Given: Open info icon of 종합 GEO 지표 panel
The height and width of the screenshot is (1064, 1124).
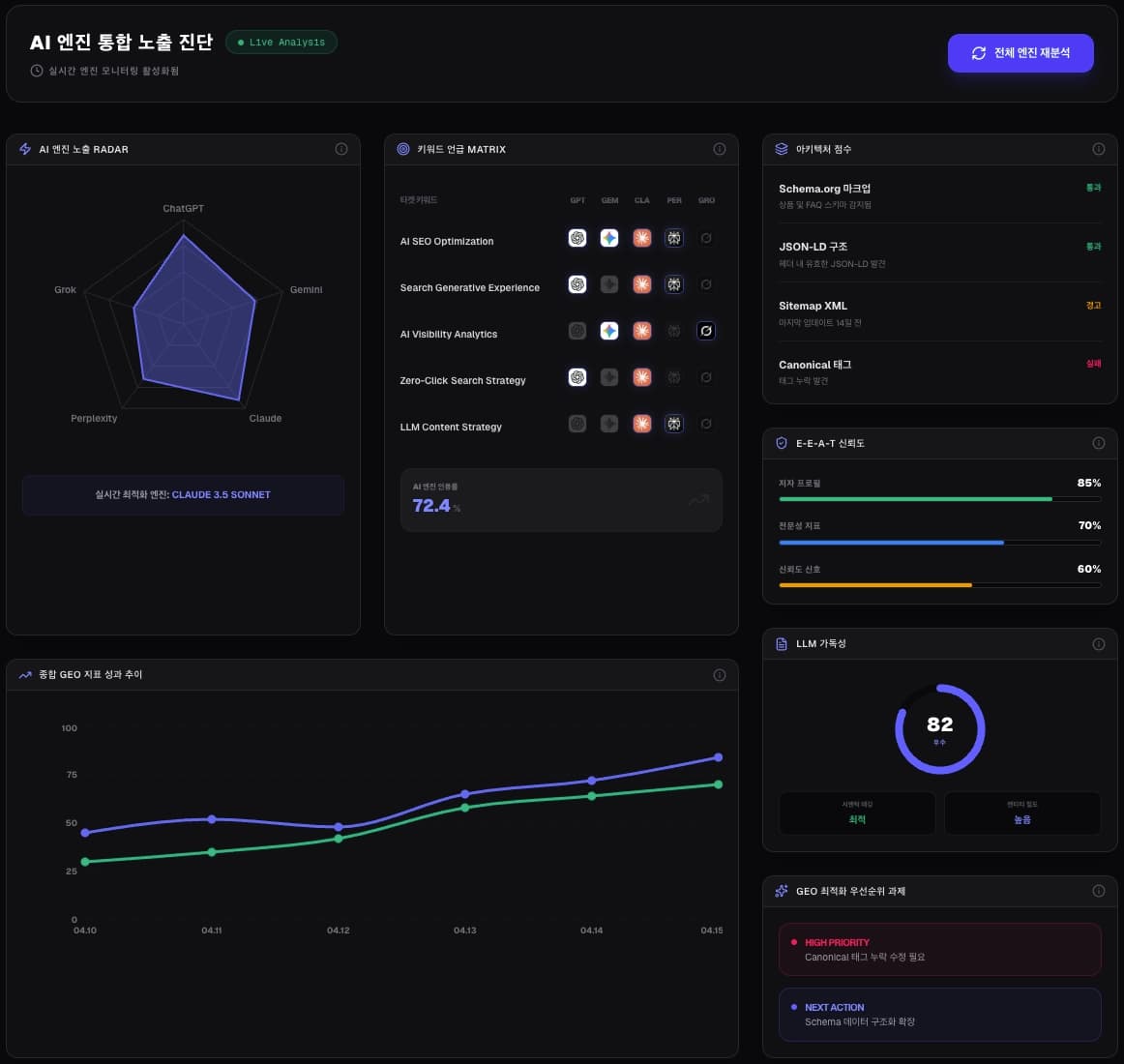Looking at the screenshot, I should point(719,675).
